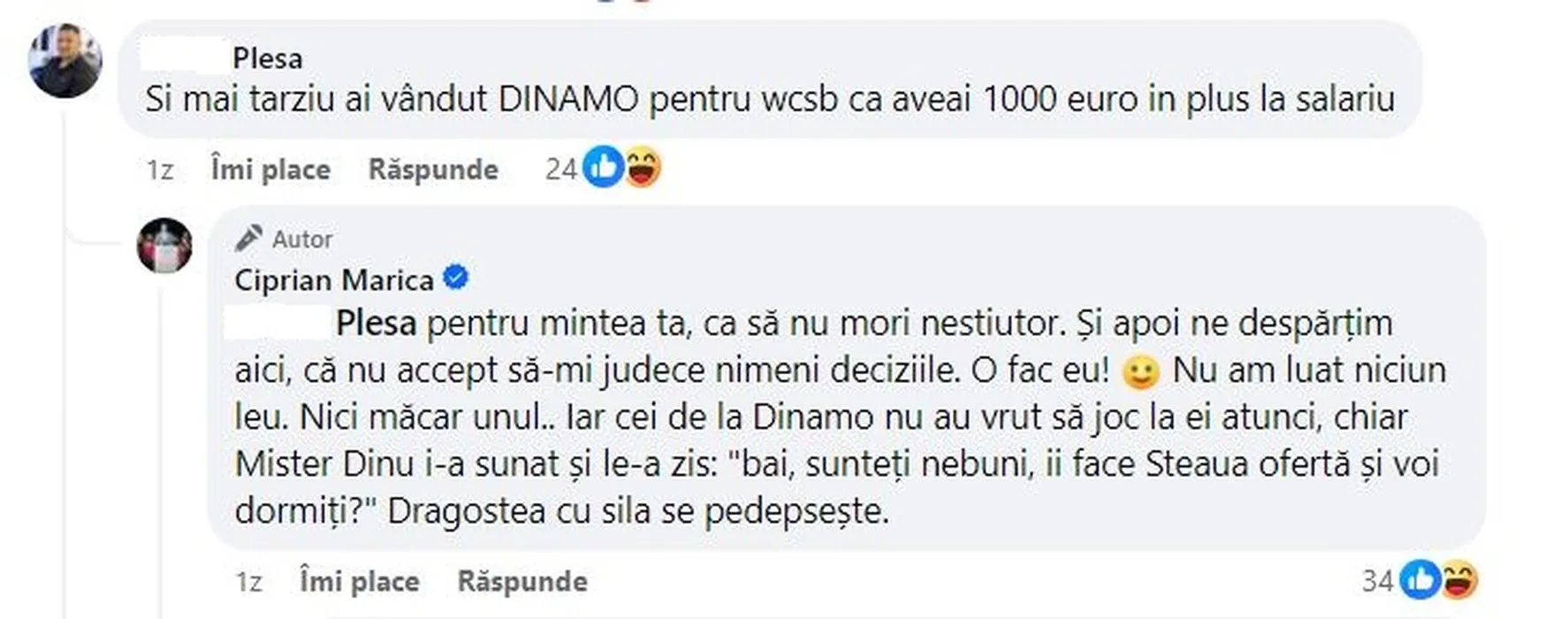1568x619 pixels.
Task: View the 34 reactions count on the reply
Action: [x=1377, y=581]
